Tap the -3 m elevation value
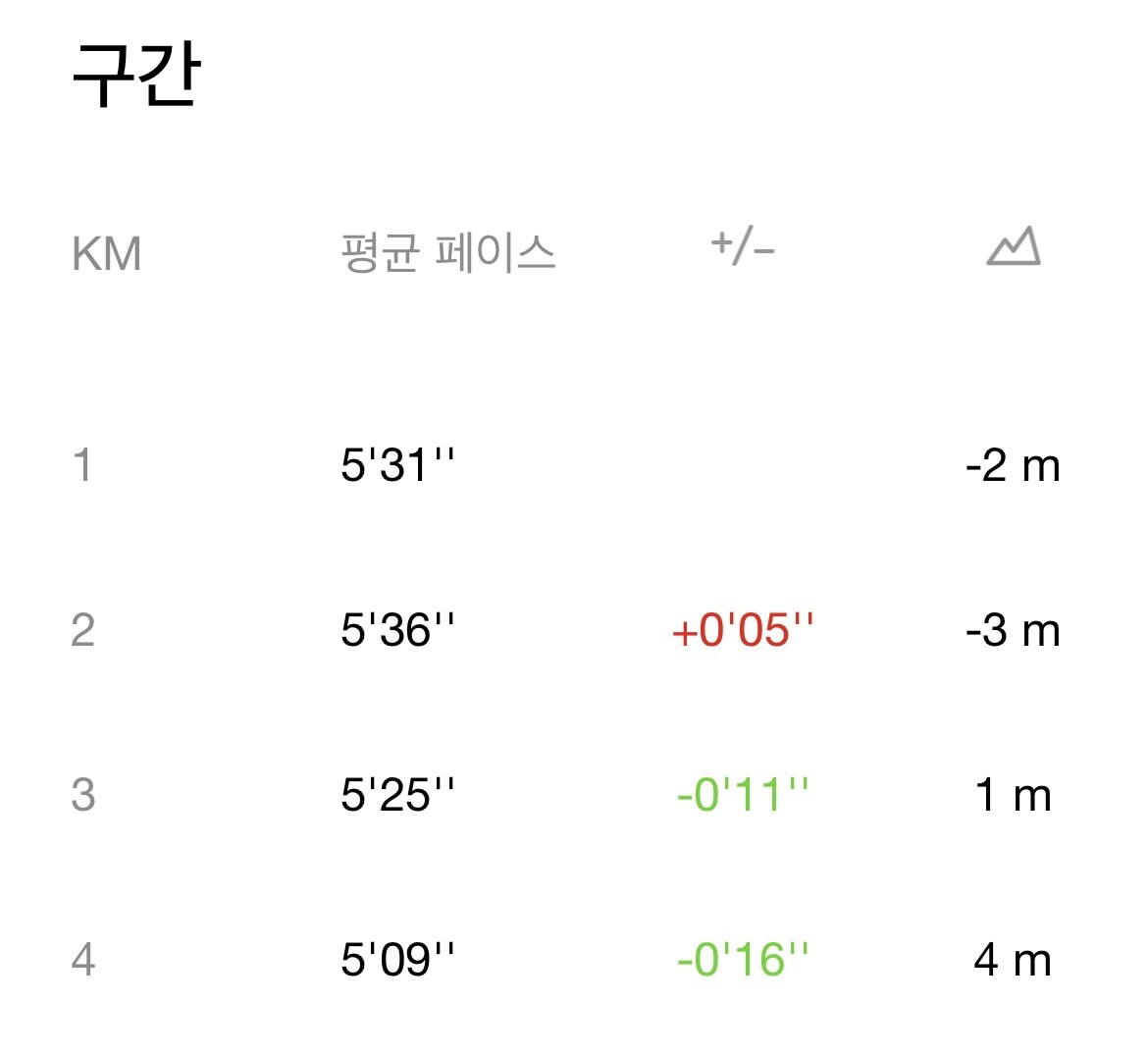 click(x=1014, y=630)
